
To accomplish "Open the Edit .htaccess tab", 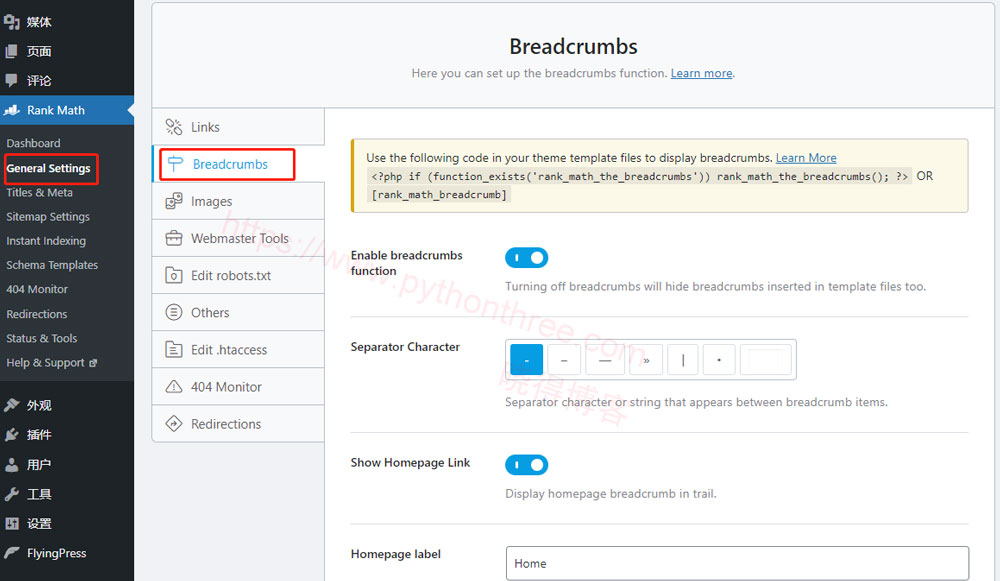I will click(239, 349).
